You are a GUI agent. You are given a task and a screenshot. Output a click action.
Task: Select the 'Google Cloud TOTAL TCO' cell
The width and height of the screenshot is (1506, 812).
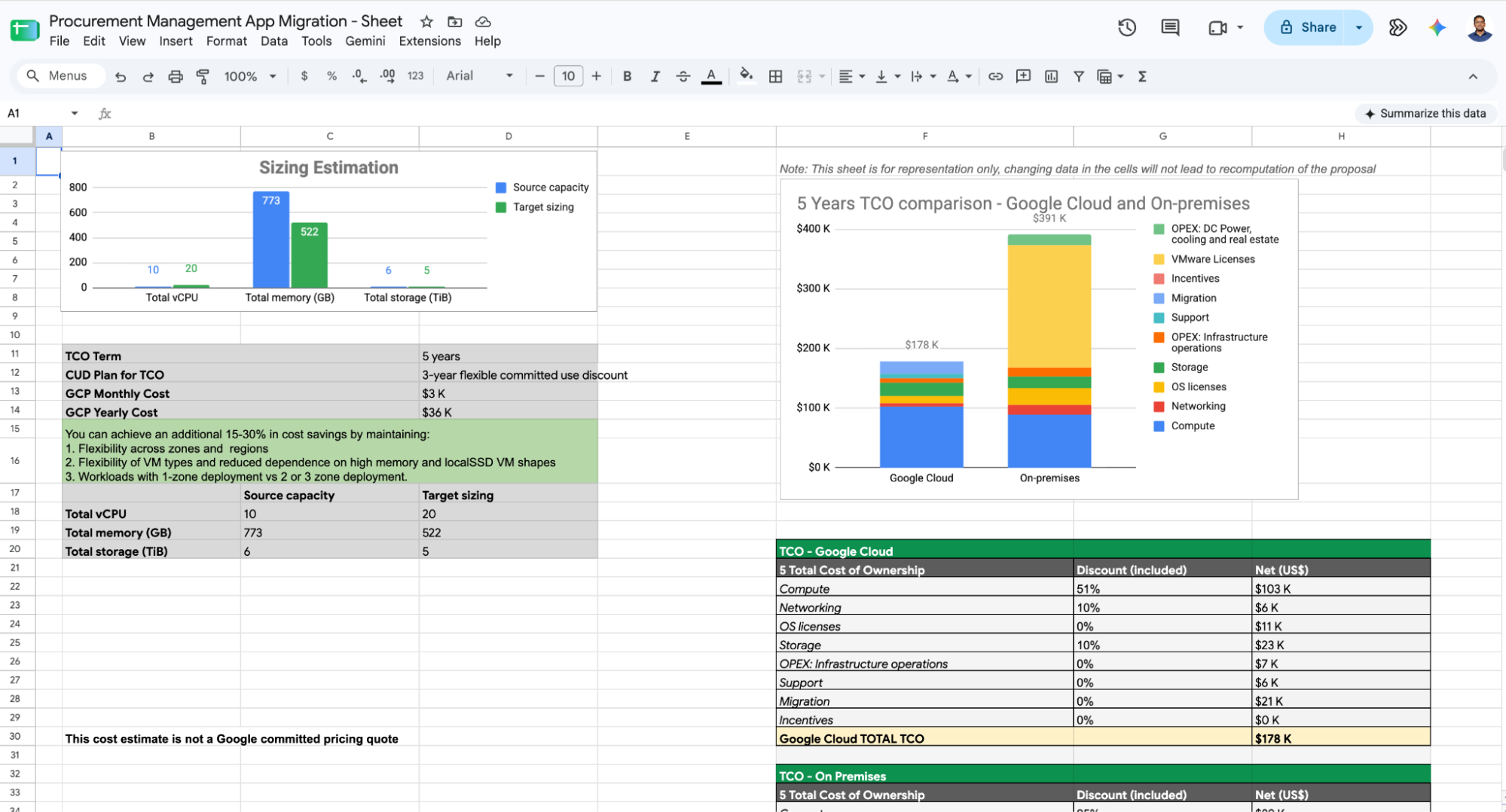click(924, 739)
